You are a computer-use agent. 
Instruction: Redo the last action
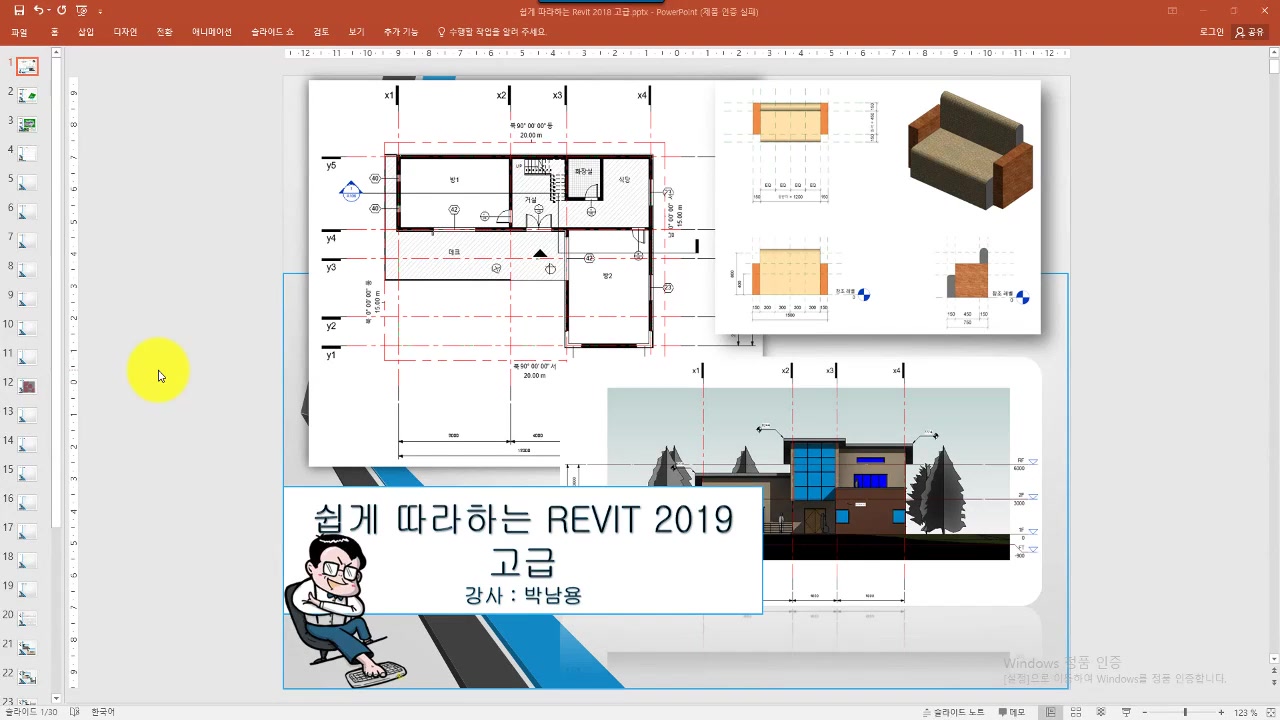62,10
